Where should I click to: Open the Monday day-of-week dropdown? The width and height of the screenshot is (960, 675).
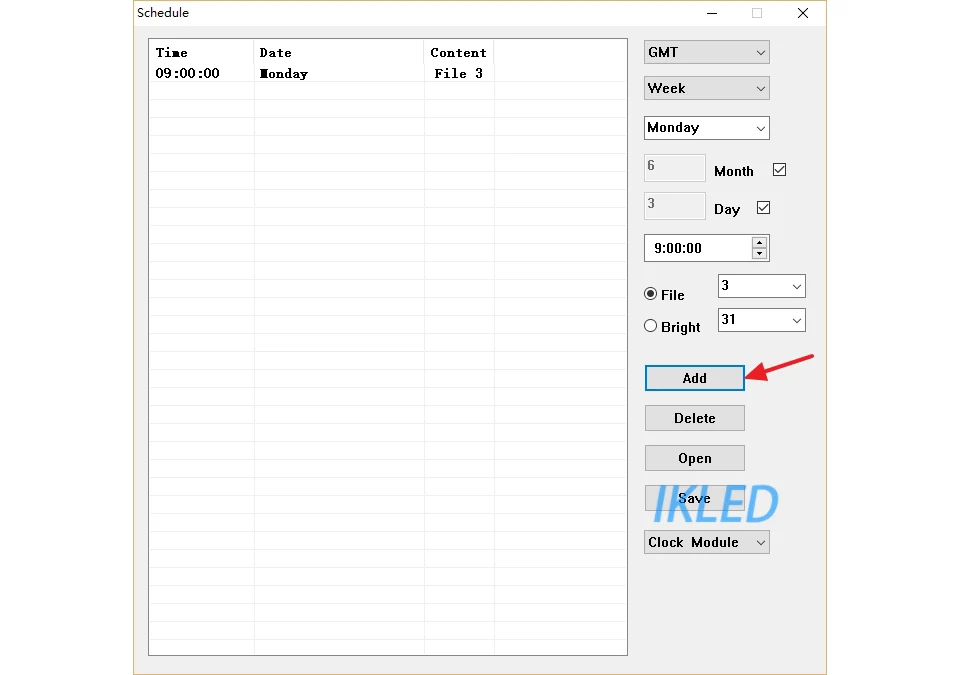[x=707, y=128]
